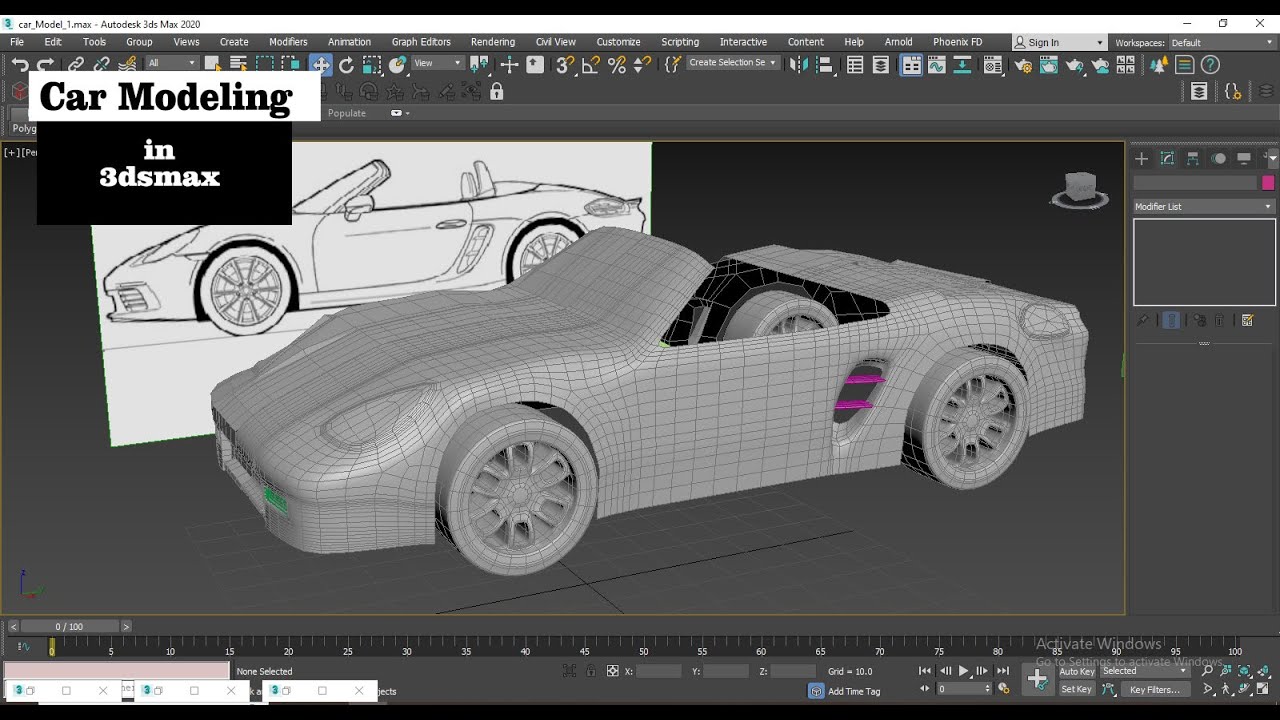
Task: Open the Curve Editor
Action: 937,65
